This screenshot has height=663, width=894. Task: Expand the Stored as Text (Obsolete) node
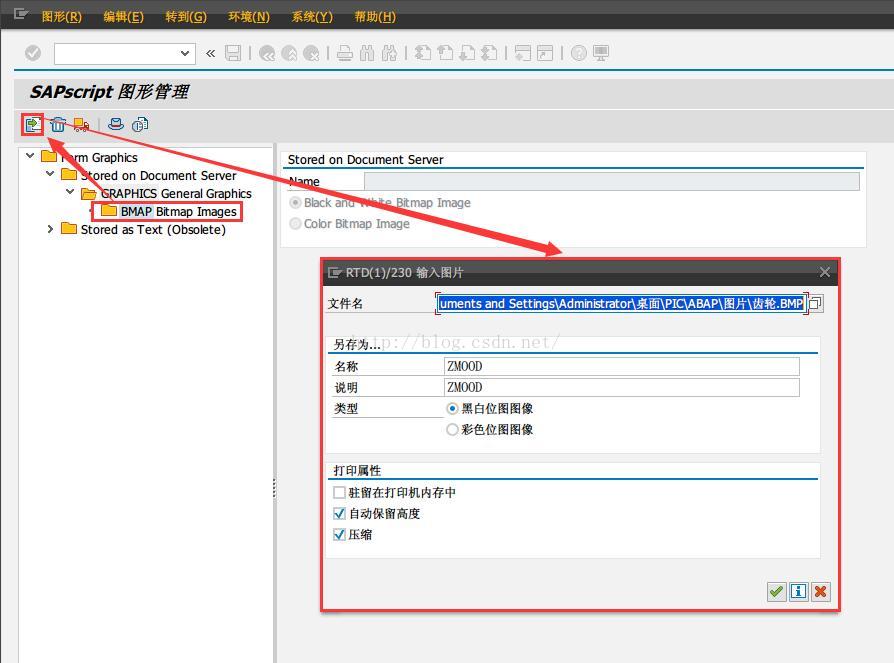click(50, 229)
